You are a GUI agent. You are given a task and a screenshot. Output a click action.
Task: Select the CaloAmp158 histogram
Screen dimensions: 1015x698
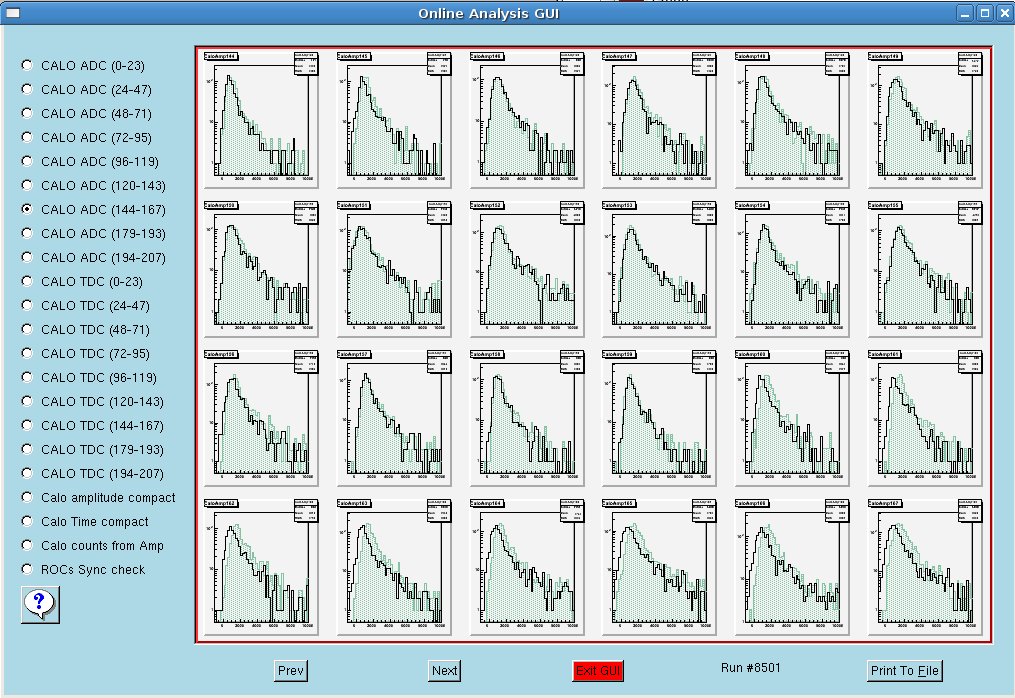(x=527, y=418)
